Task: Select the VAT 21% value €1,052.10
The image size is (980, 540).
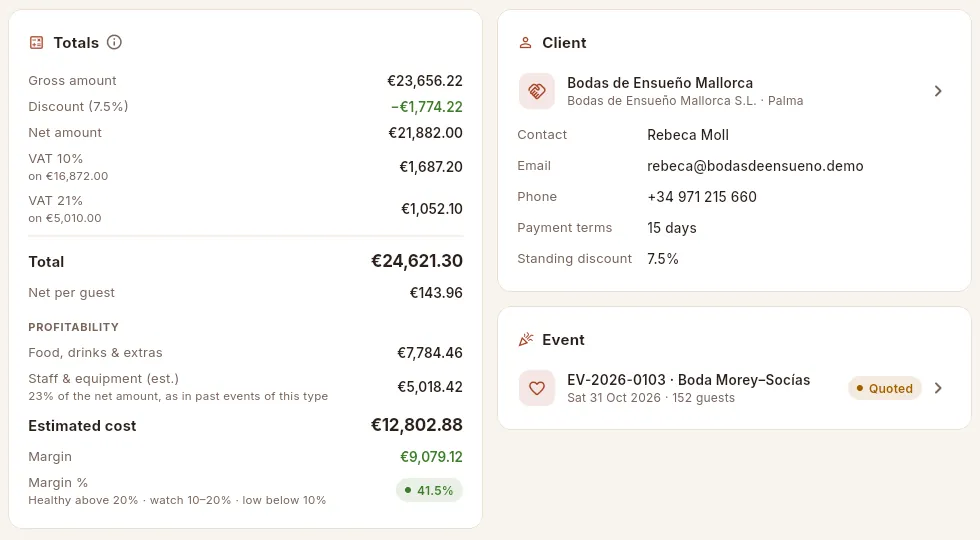Action: tap(432, 209)
